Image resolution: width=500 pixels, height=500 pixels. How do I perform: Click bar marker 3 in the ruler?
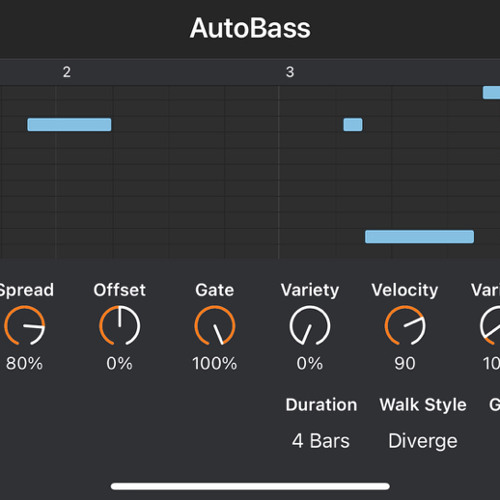coord(290,72)
